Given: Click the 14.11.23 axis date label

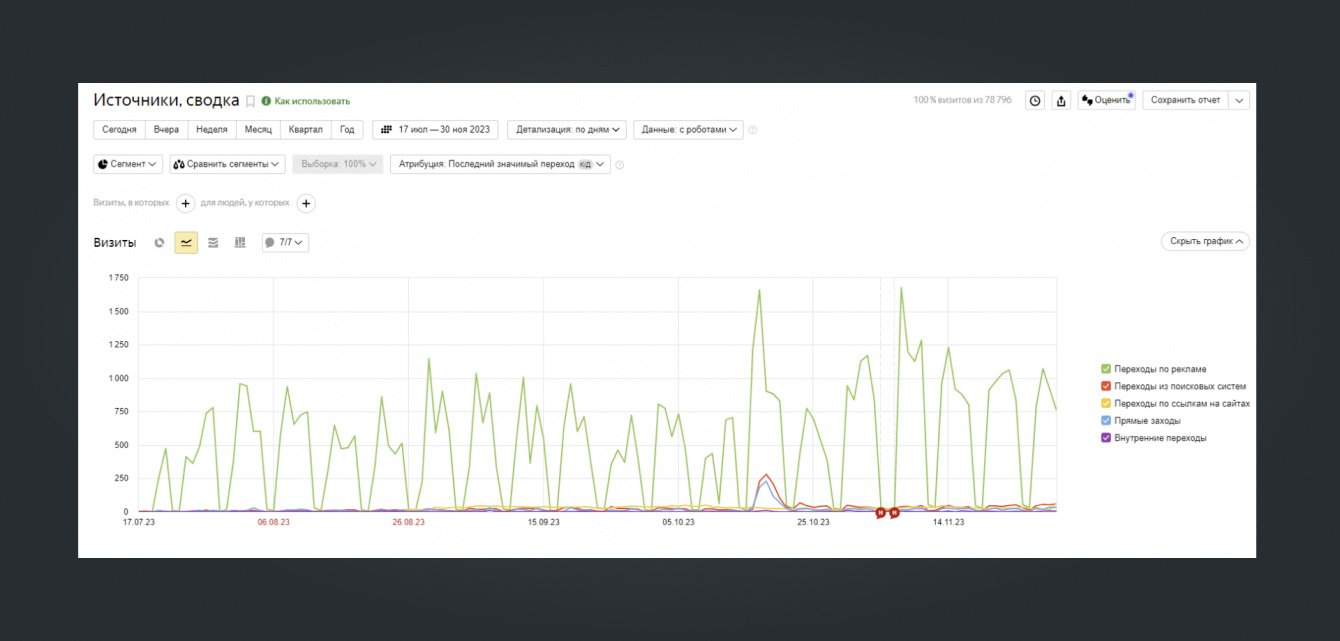Looking at the screenshot, I should [948, 522].
